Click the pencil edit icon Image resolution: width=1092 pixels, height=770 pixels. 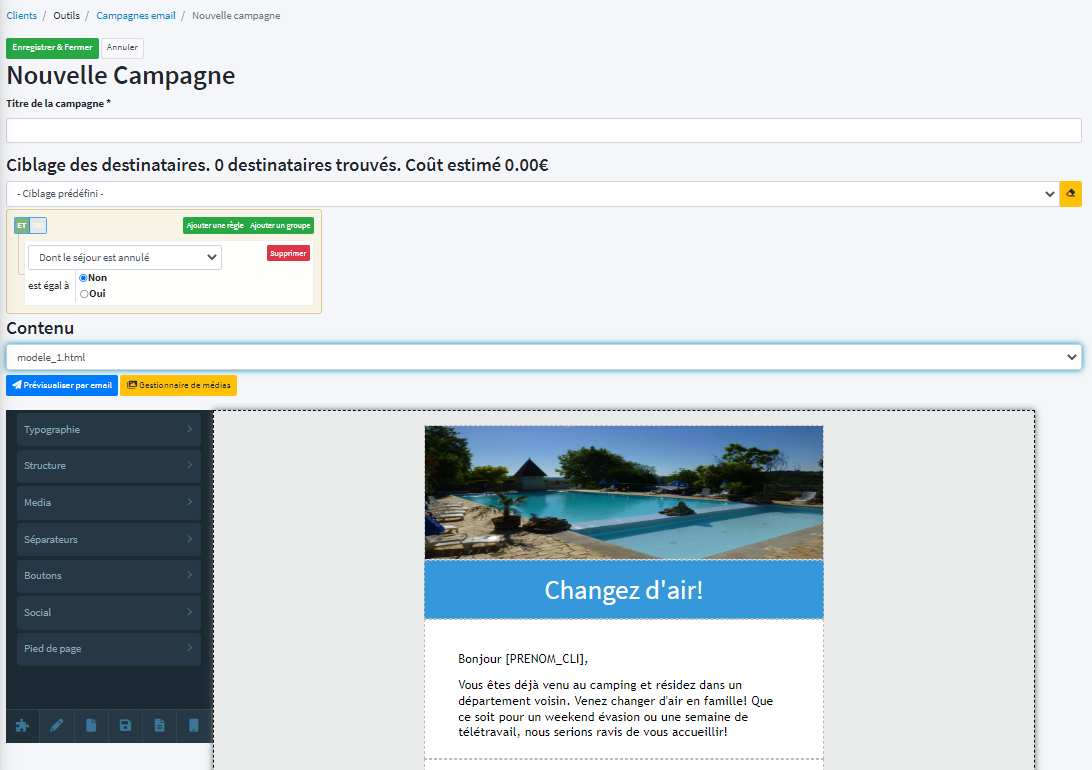[x=57, y=726]
